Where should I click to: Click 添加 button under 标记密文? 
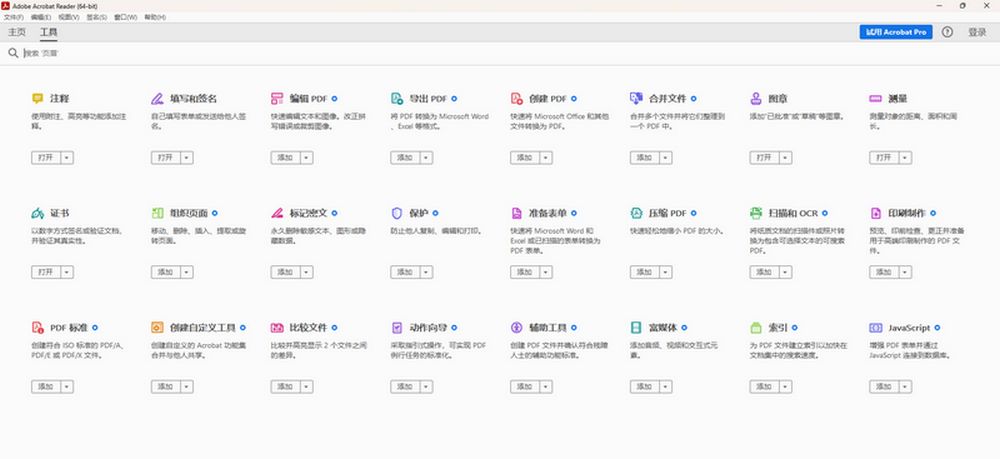pyautogui.click(x=286, y=272)
